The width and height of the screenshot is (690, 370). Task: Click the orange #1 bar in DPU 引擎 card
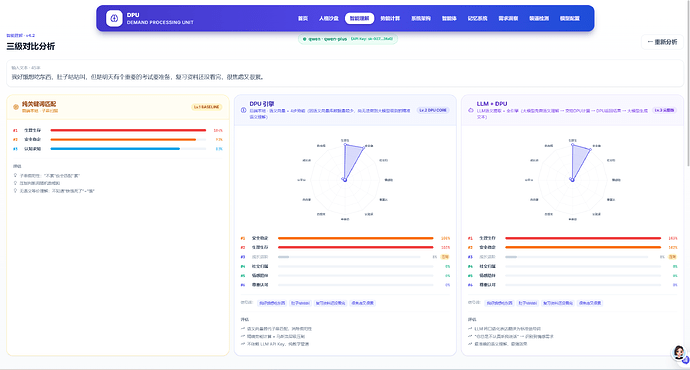pos(356,238)
